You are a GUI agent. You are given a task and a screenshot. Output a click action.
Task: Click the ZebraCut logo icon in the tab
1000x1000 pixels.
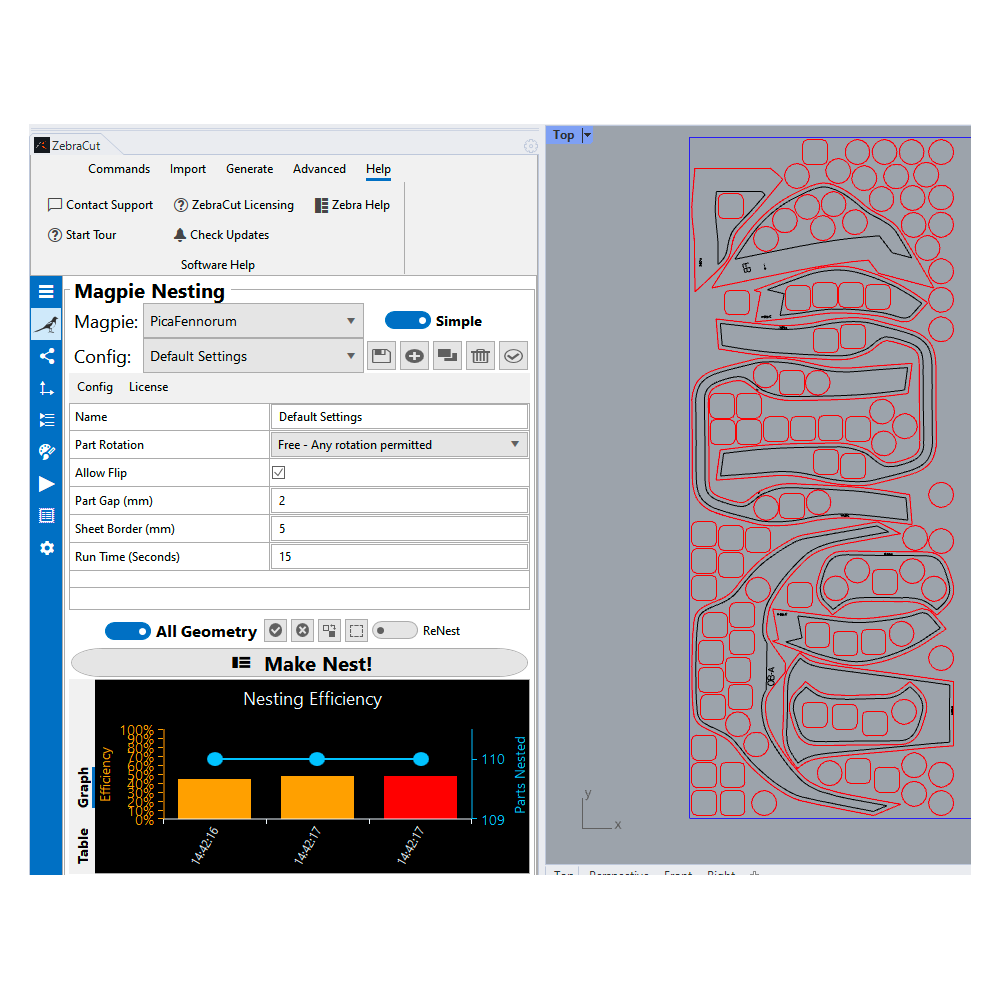pyautogui.click(x=41, y=145)
